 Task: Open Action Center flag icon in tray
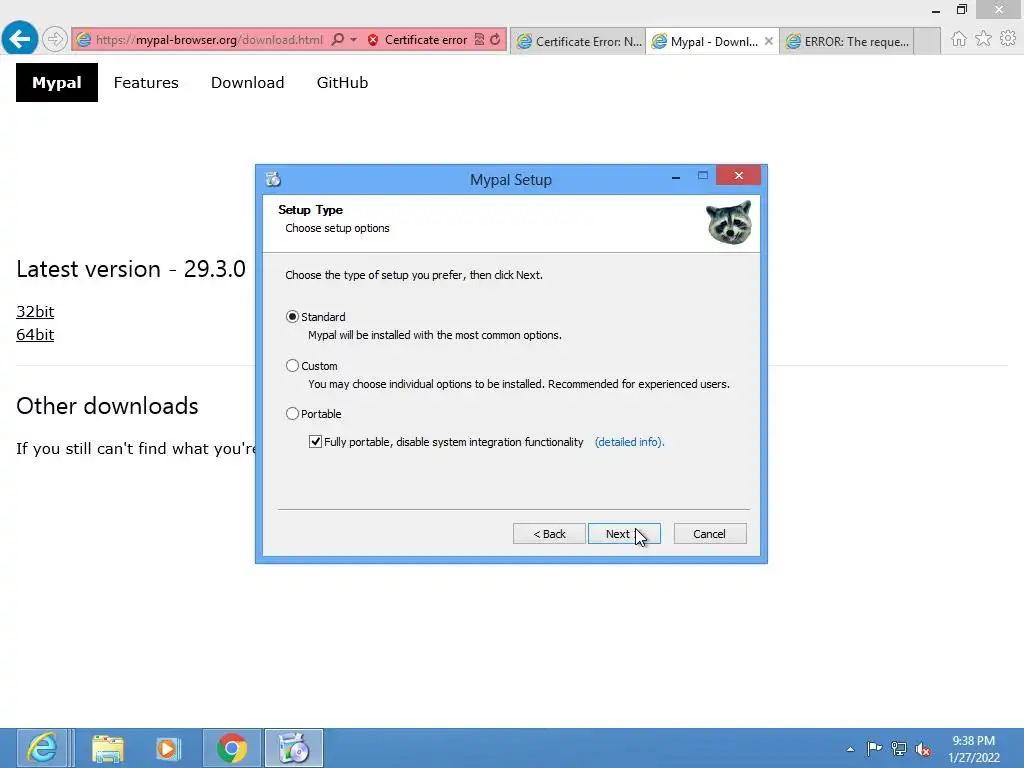874,748
